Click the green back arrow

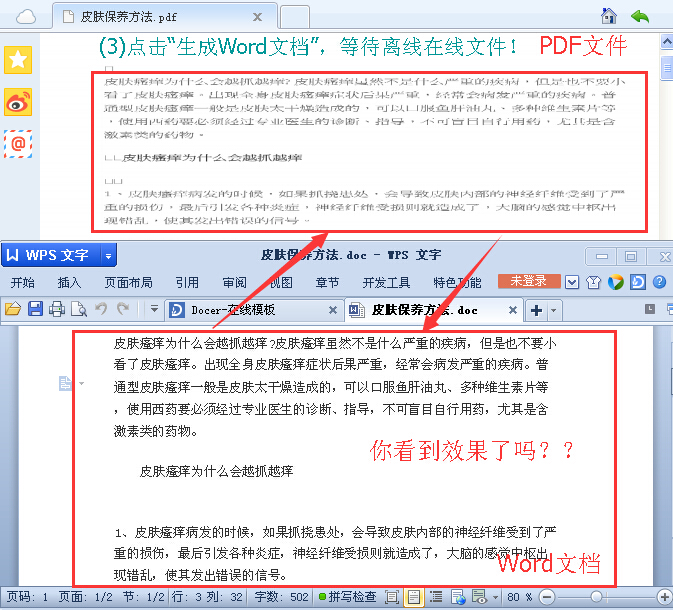pos(640,17)
